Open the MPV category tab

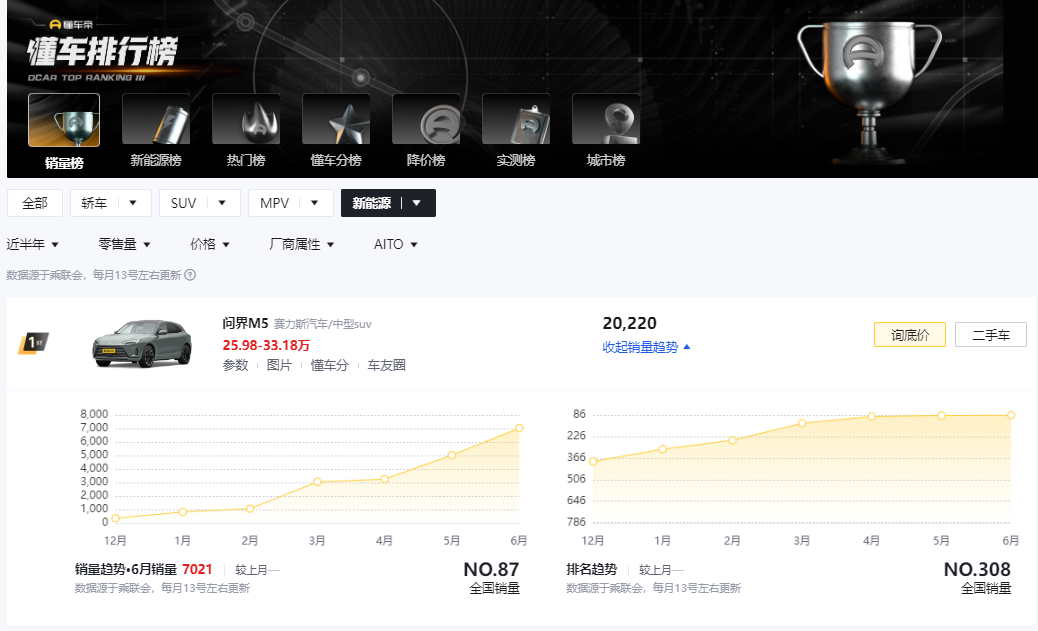pos(276,203)
